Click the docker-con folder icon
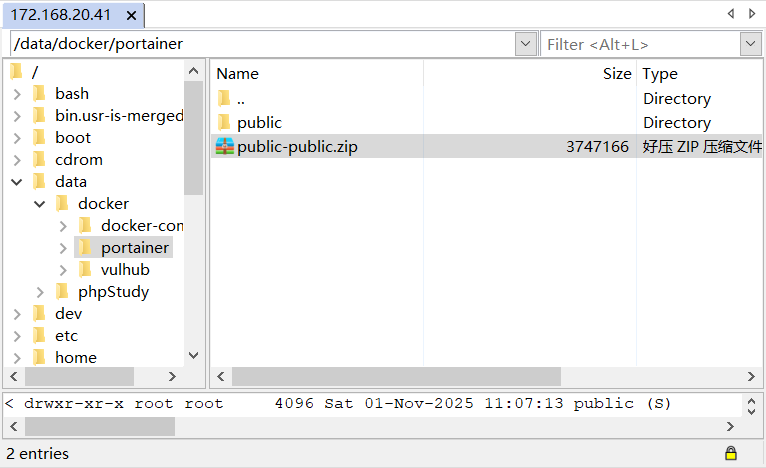 point(85,225)
